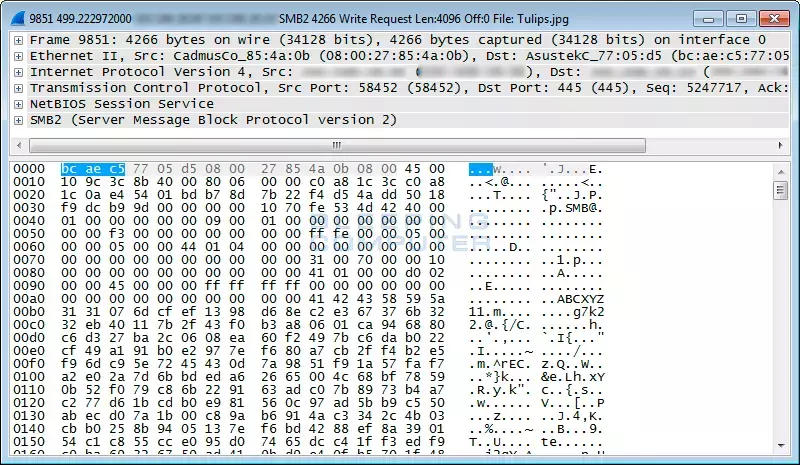Select the 'NetBIOS Session Service' text
800x465 pixels.
point(121,104)
